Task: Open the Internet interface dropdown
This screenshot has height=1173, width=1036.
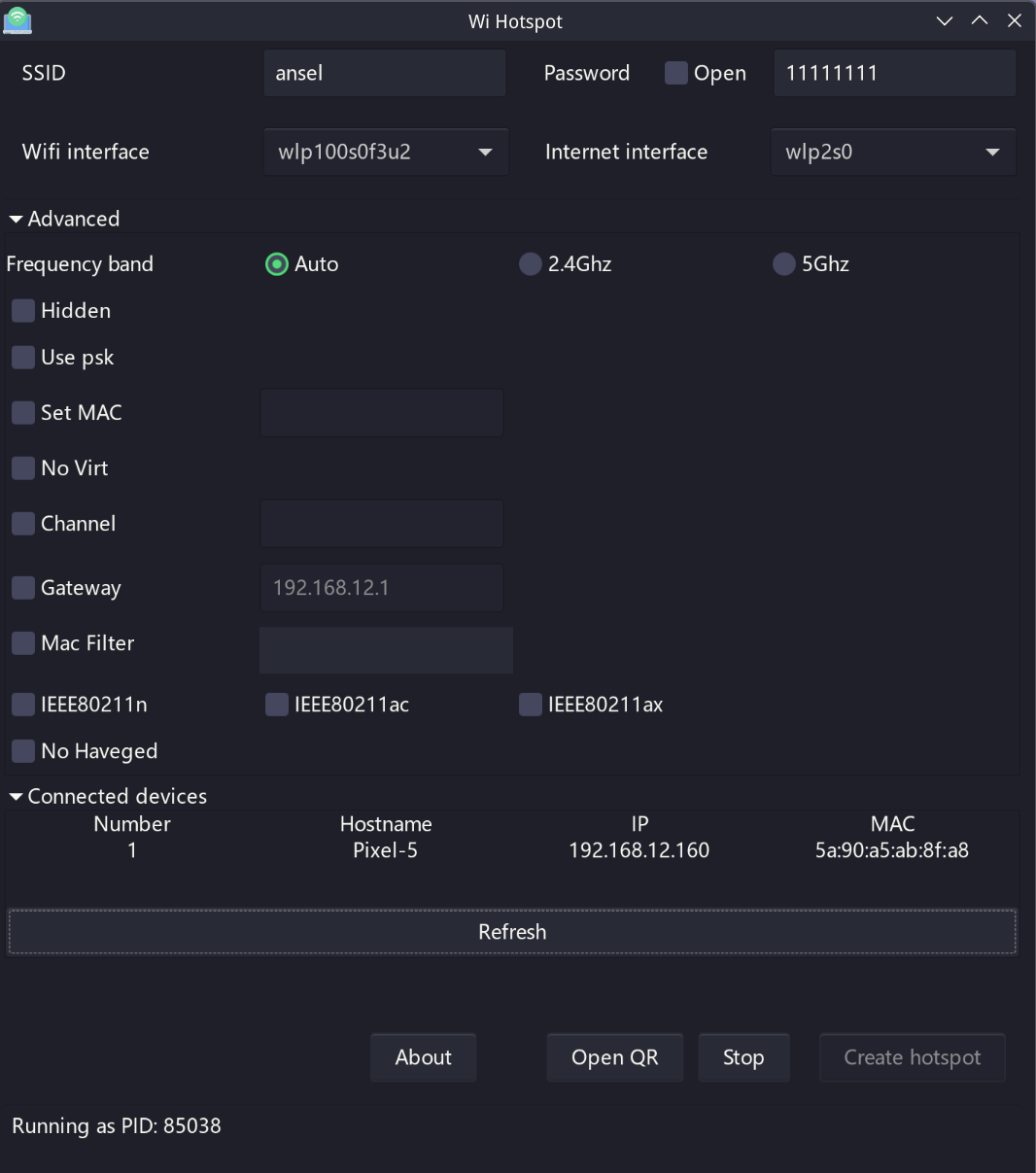Action: pos(892,153)
